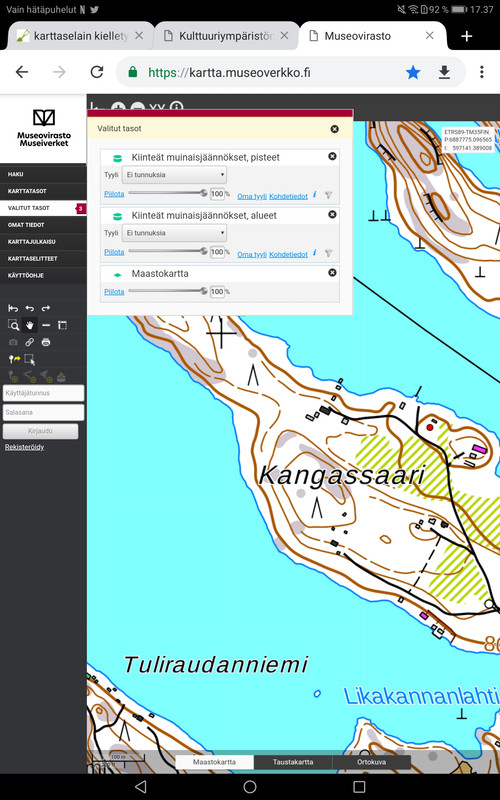Focus the Salasana password field
This screenshot has width=500, height=800.
(x=43, y=412)
